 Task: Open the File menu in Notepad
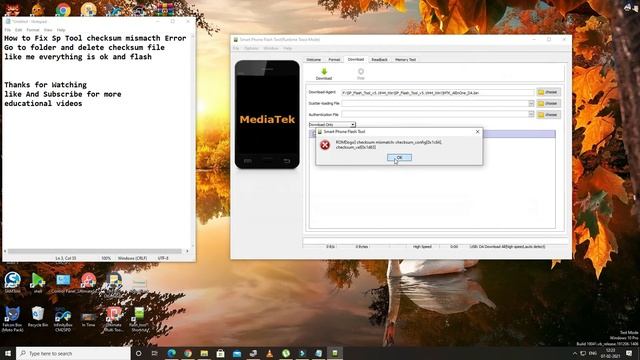(x=8, y=30)
